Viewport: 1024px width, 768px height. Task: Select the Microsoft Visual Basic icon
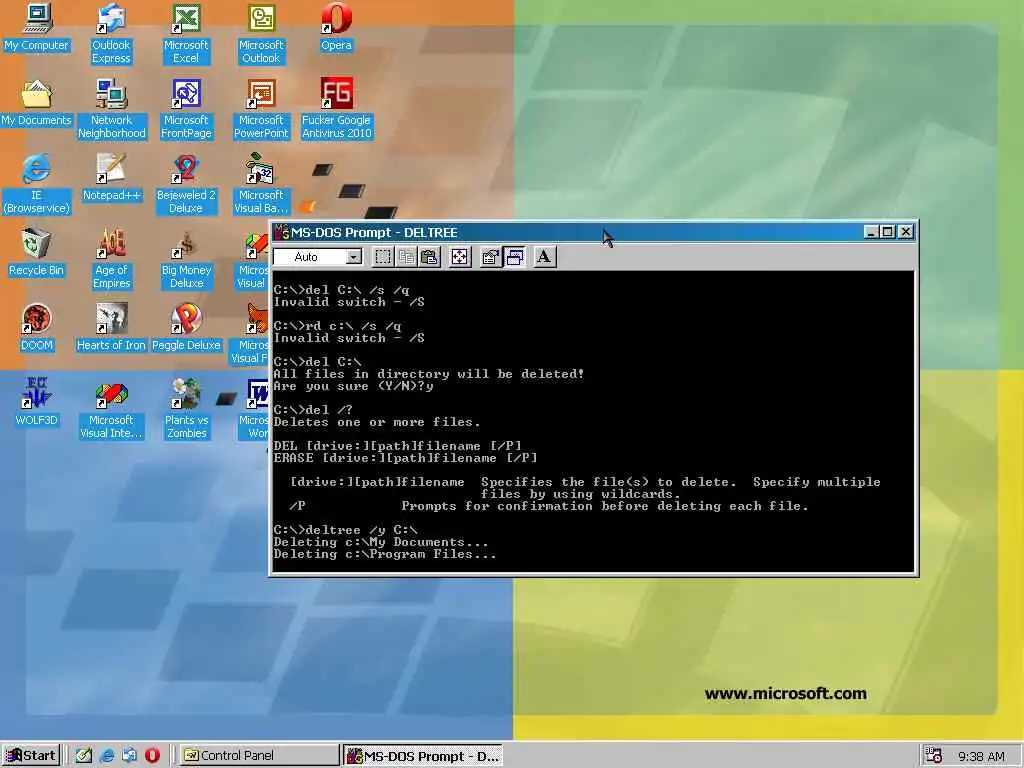pos(261,184)
